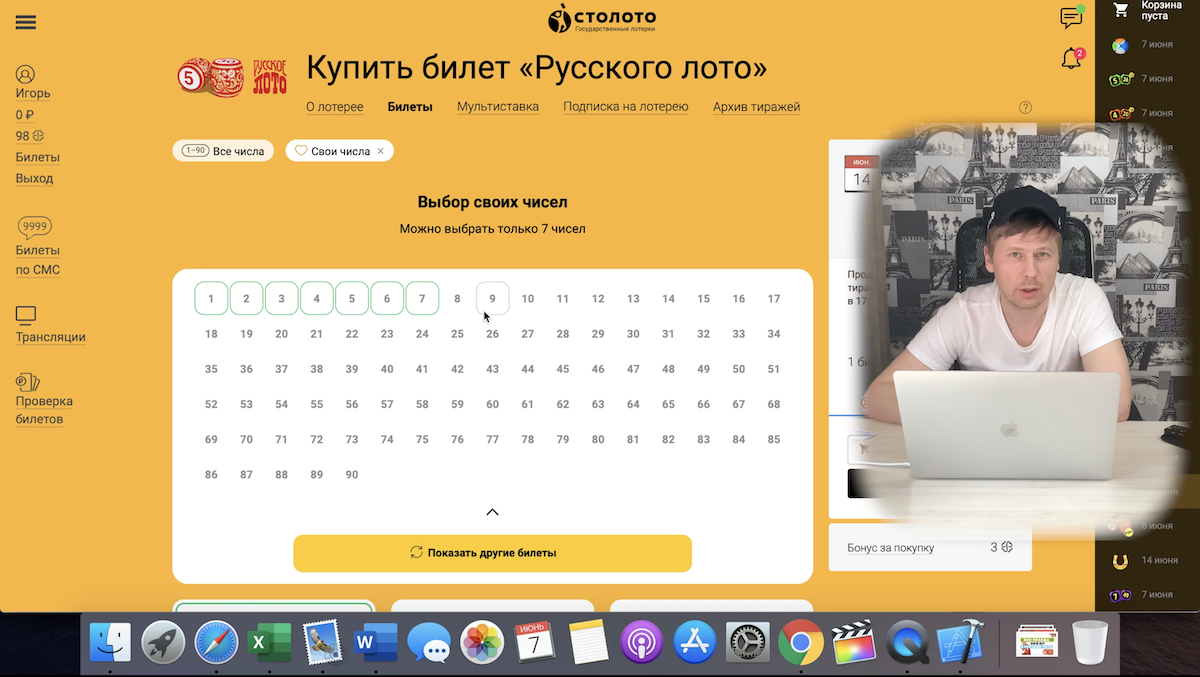Open the ticket check icon
1200x677 pixels.
[27, 381]
